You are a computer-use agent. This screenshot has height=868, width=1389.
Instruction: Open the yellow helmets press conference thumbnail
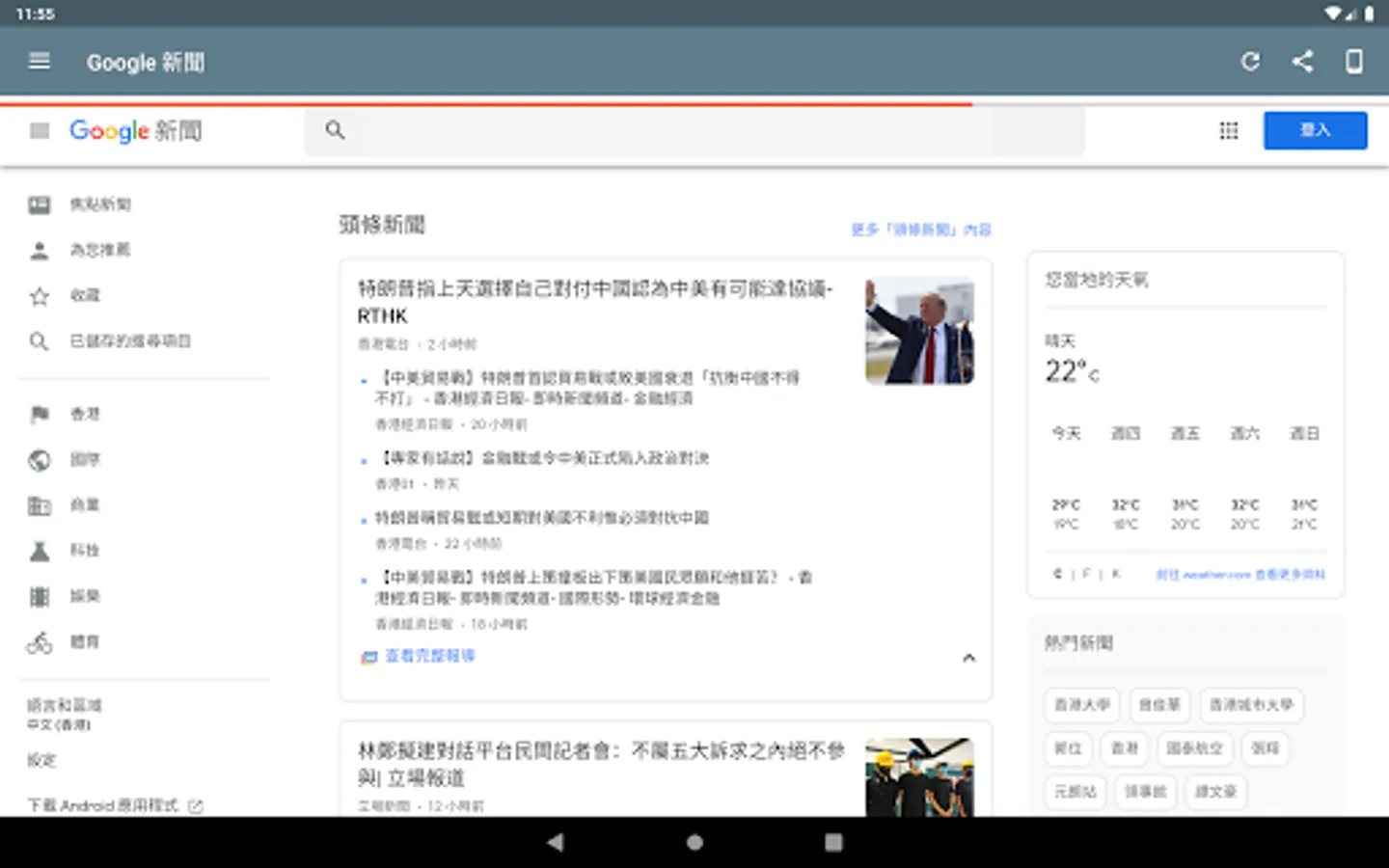point(919,777)
